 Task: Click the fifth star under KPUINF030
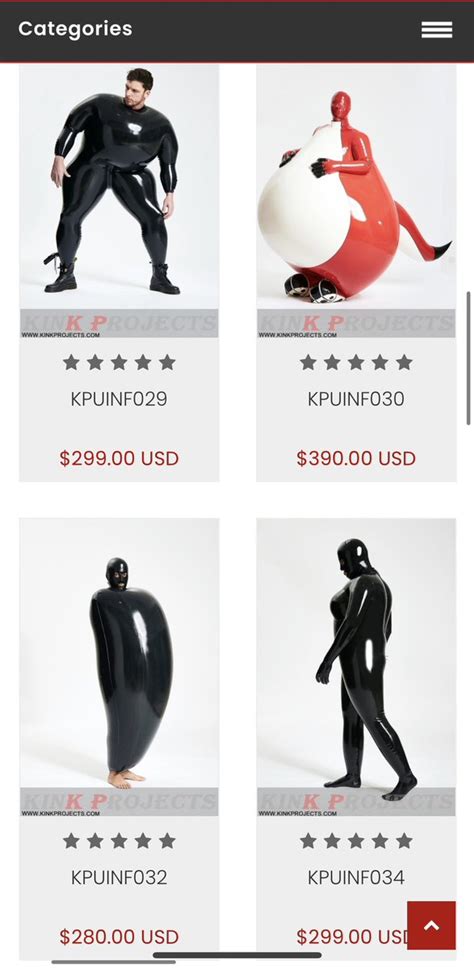pyautogui.click(x=404, y=362)
